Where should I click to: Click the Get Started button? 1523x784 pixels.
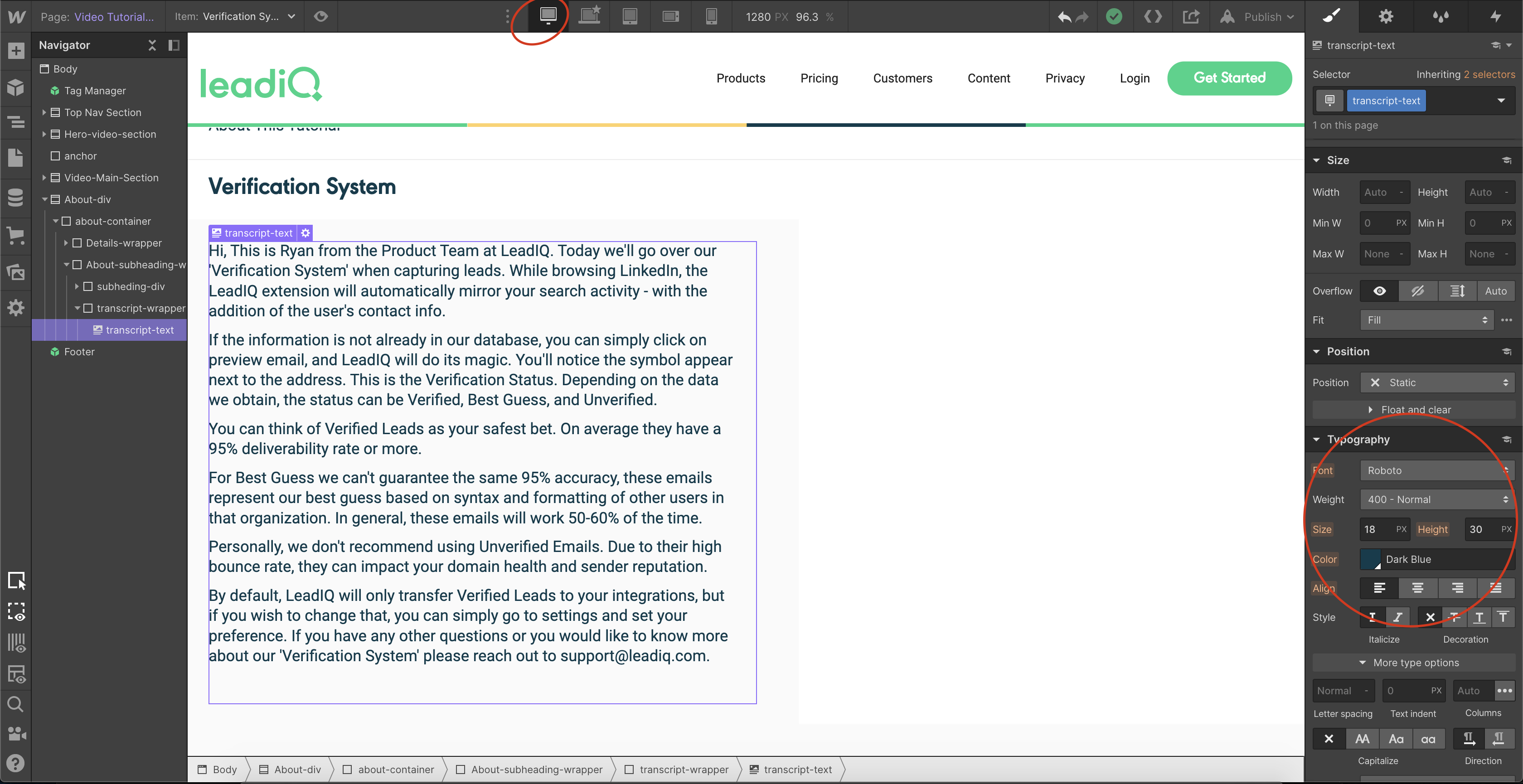(x=1229, y=78)
